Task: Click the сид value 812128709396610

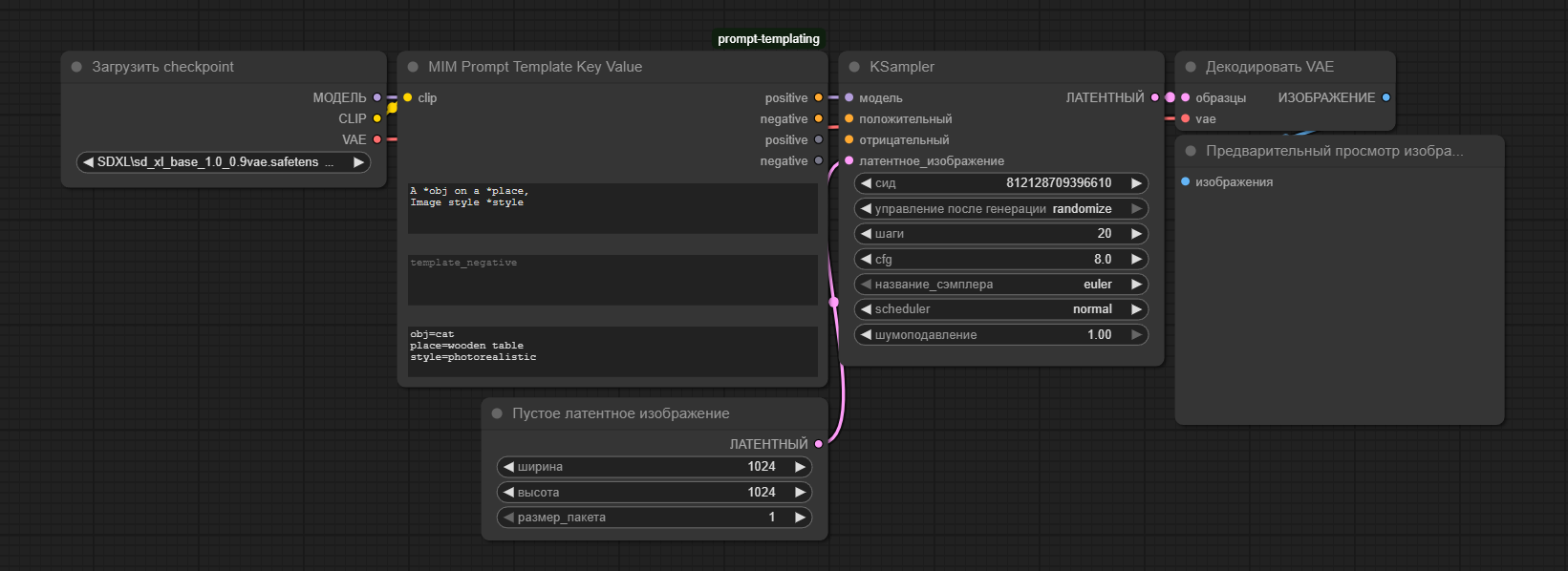Action: (x=1059, y=183)
